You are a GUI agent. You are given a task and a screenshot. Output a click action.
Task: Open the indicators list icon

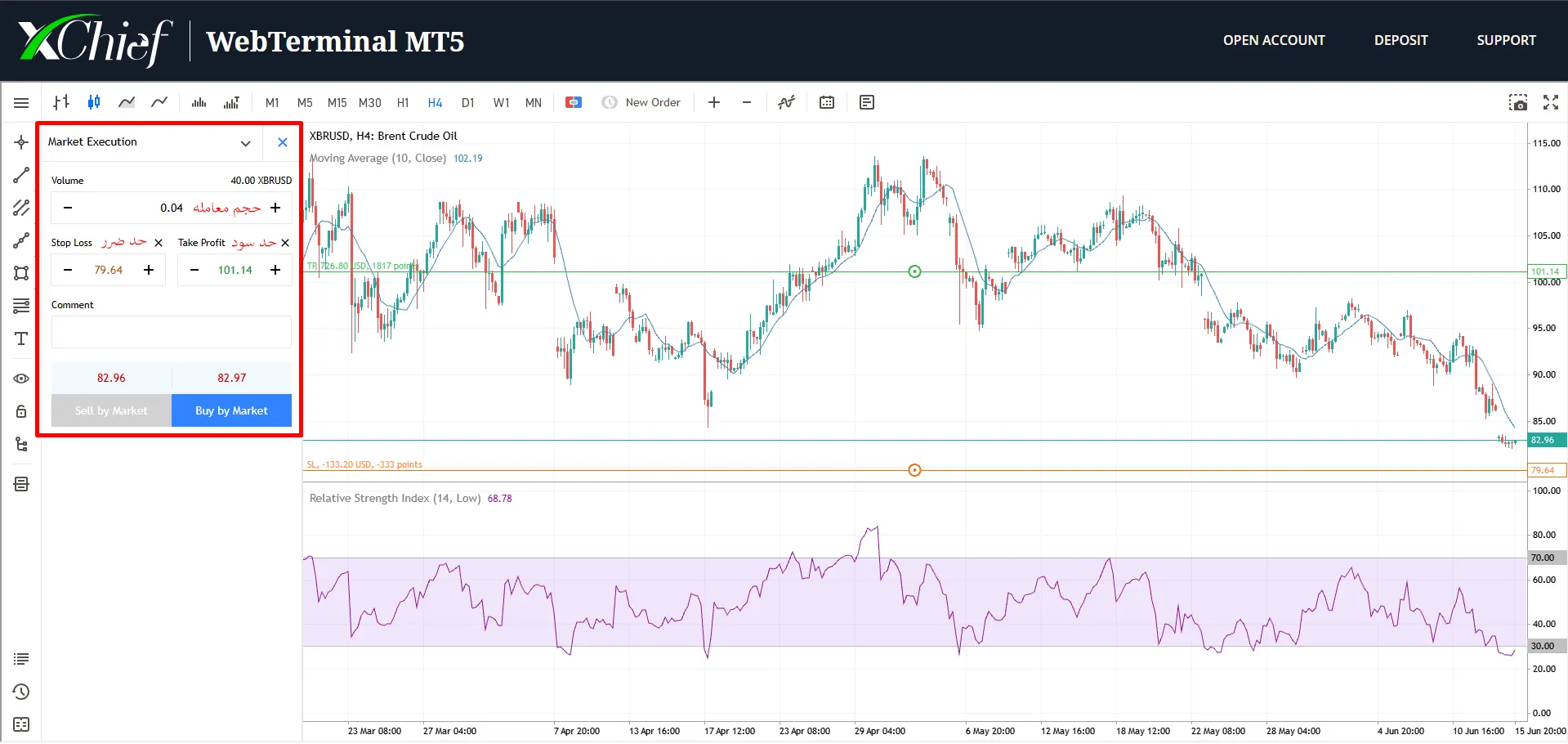[786, 102]
